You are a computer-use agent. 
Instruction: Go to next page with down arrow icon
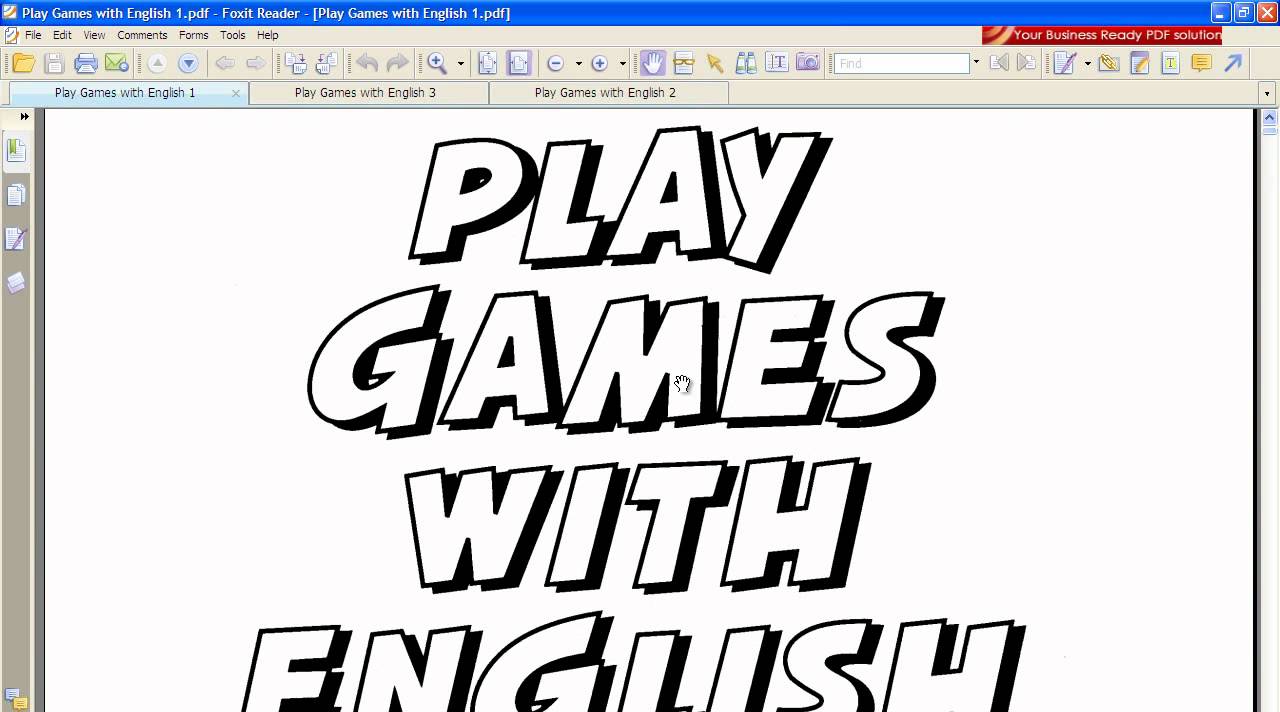tap(188, 63)
